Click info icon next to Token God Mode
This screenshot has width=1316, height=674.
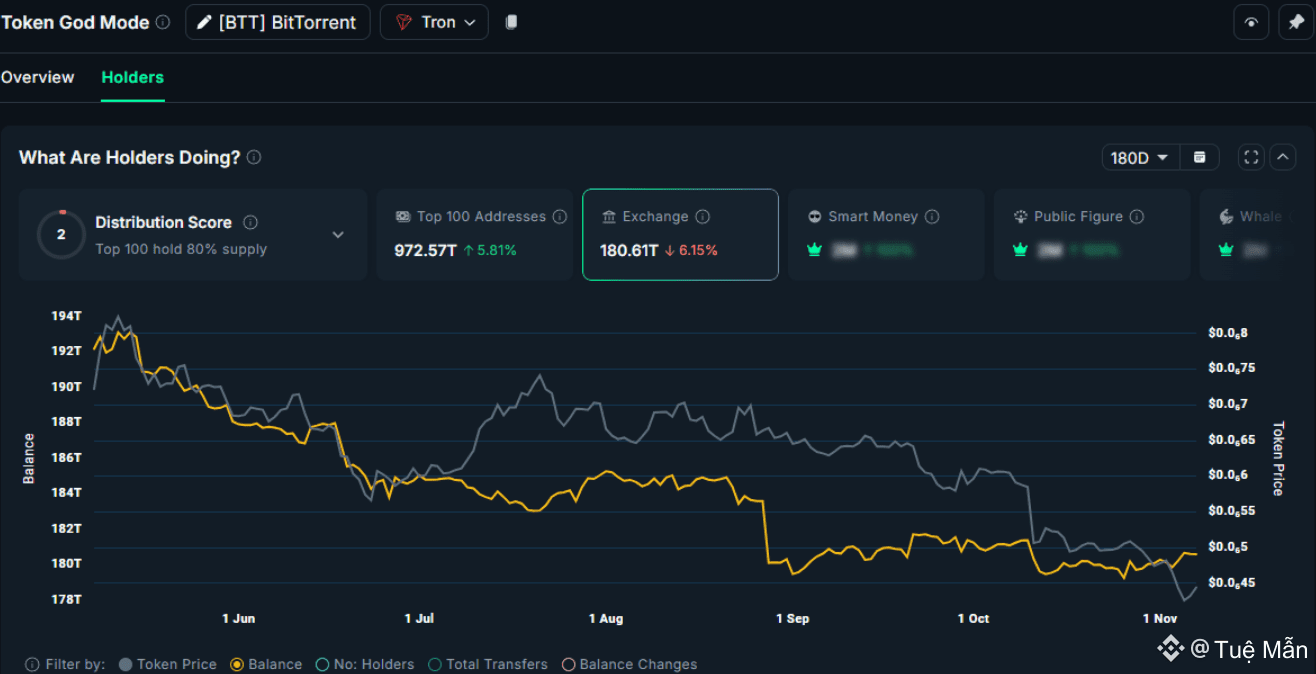163,22
